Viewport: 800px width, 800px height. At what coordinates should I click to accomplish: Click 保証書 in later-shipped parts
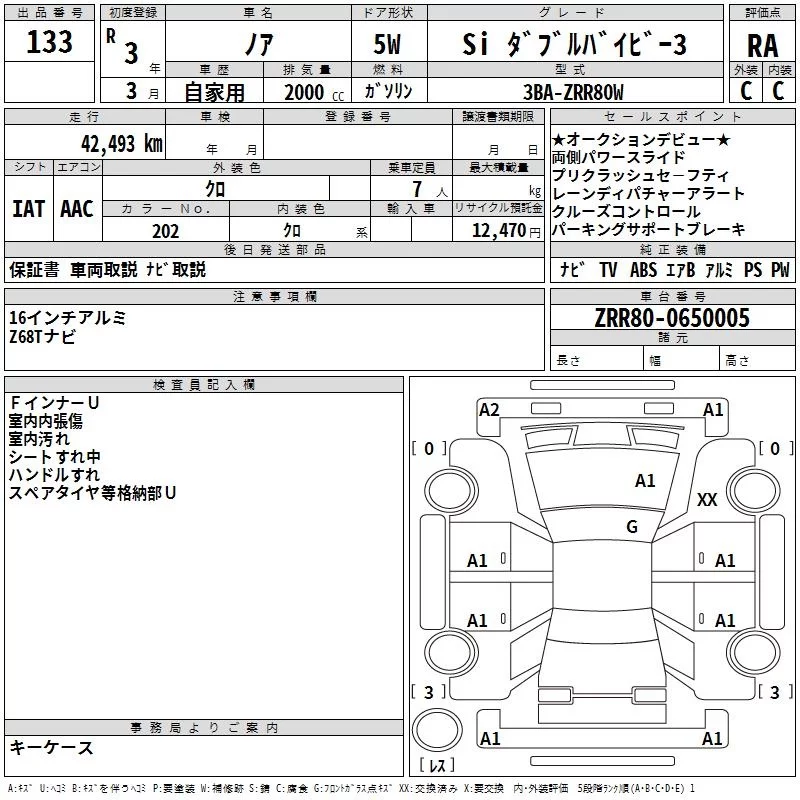click(x=34, y=269)
